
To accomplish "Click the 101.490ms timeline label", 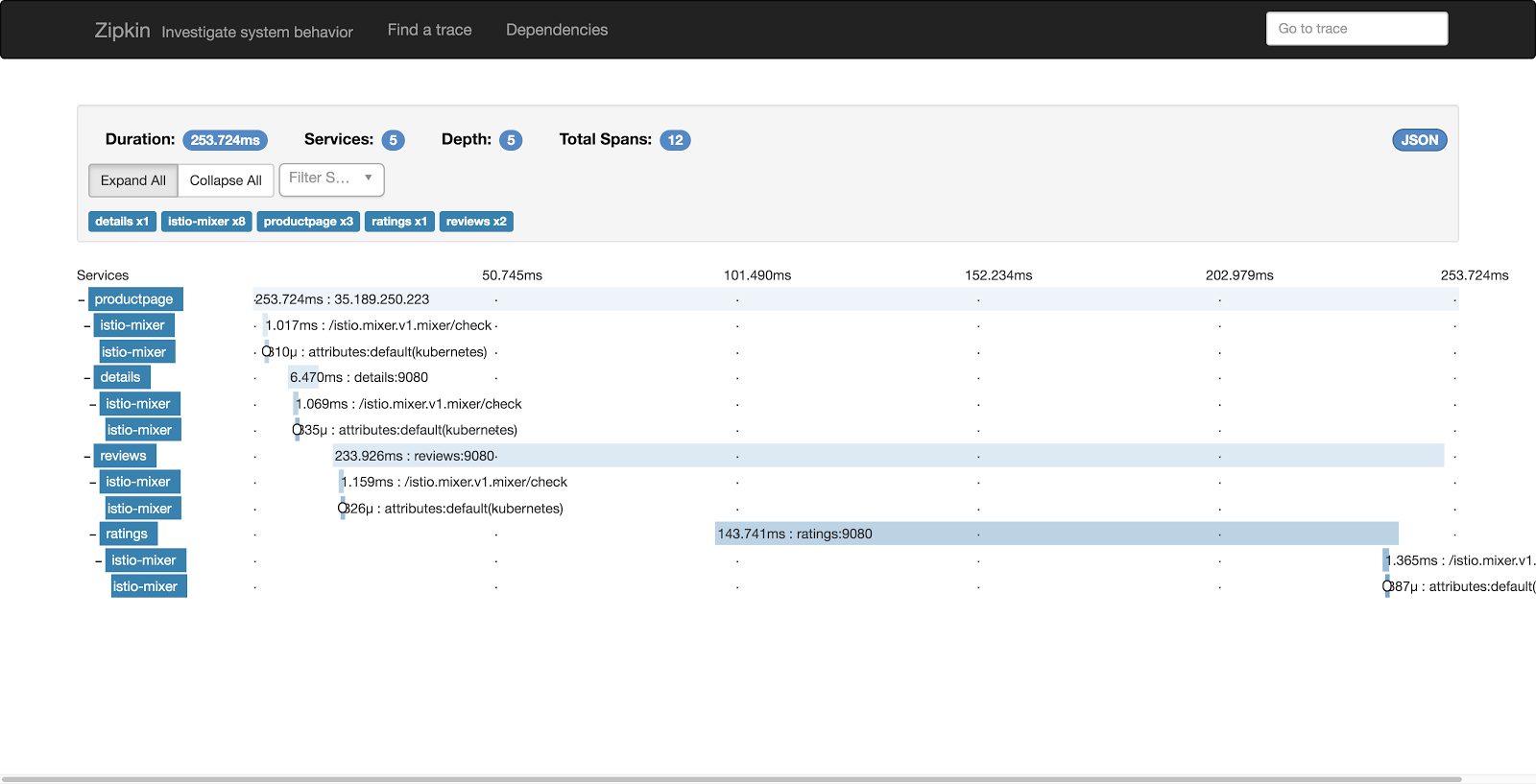I will [757, 275].
